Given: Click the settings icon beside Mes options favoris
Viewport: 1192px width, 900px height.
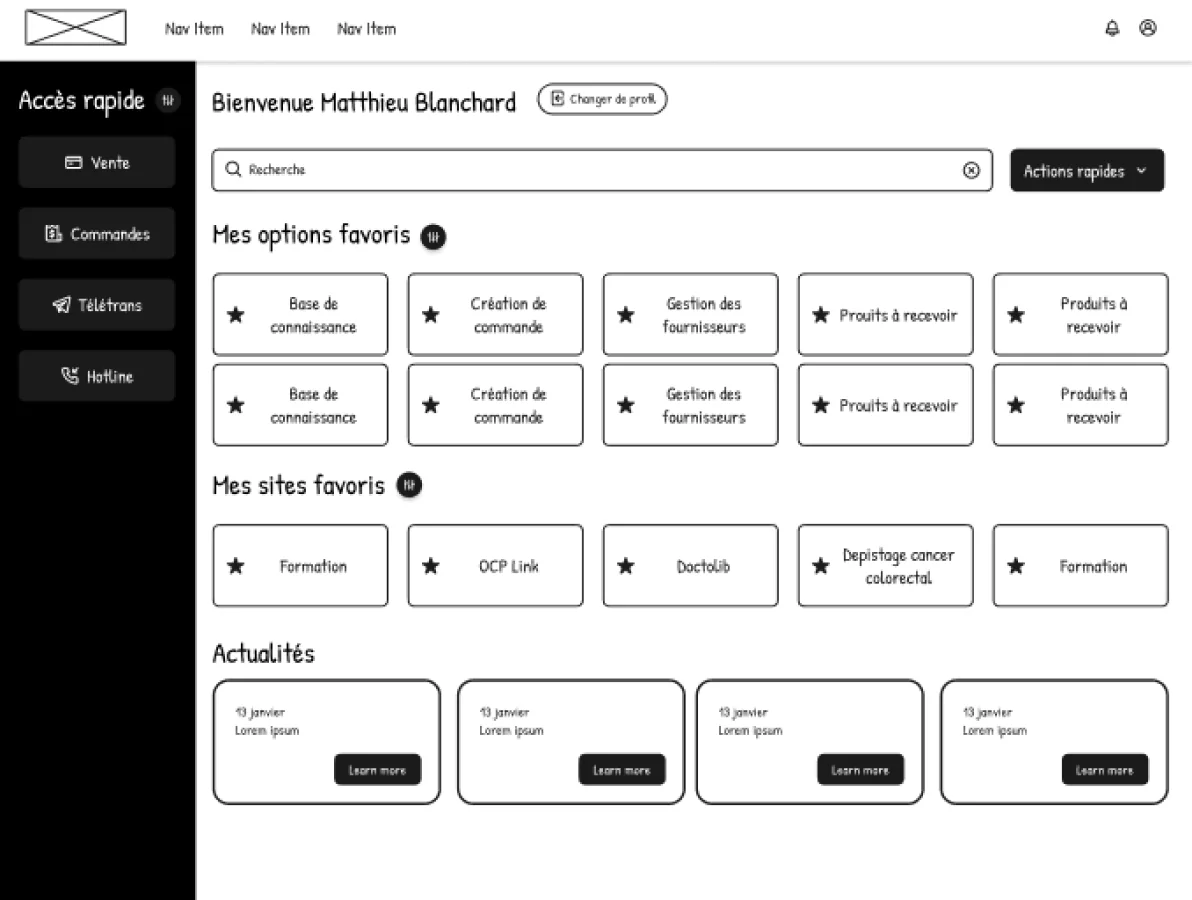Looking at the screenshot, I should click(433, 236).
